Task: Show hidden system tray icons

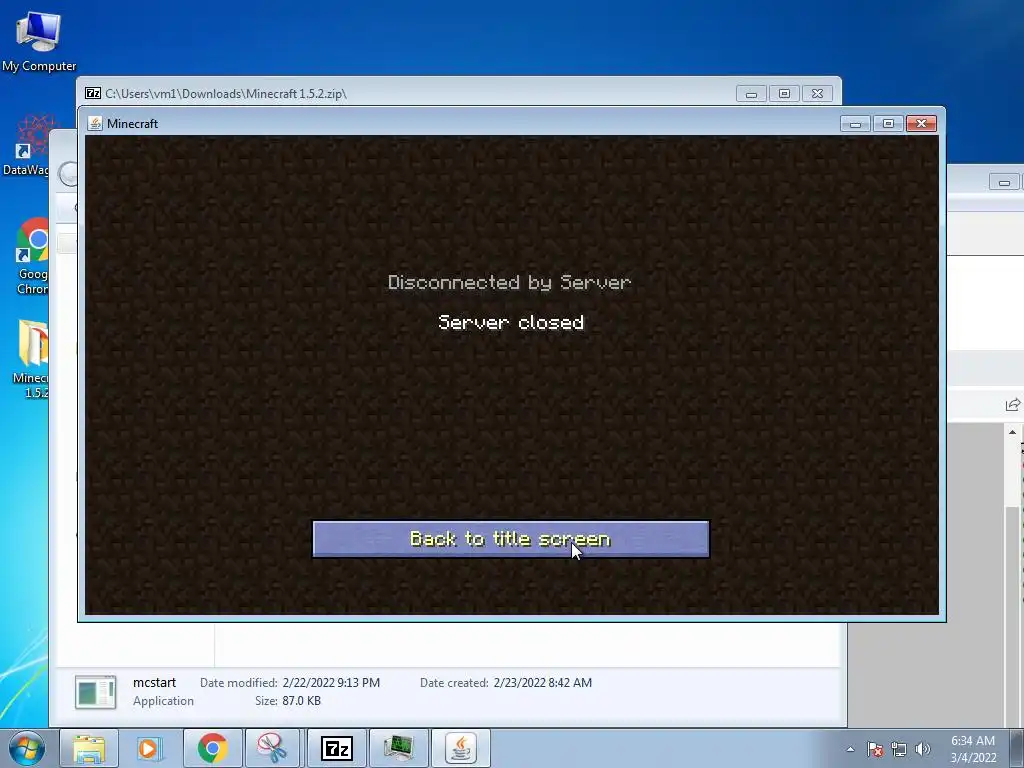Action: (850, 749)
